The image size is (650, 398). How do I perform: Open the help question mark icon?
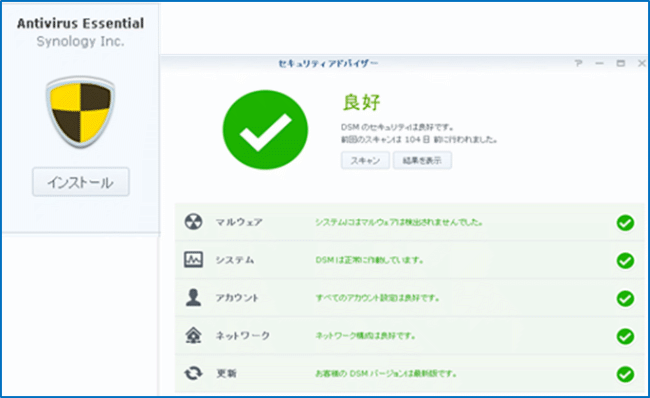(x=578, y=63)
